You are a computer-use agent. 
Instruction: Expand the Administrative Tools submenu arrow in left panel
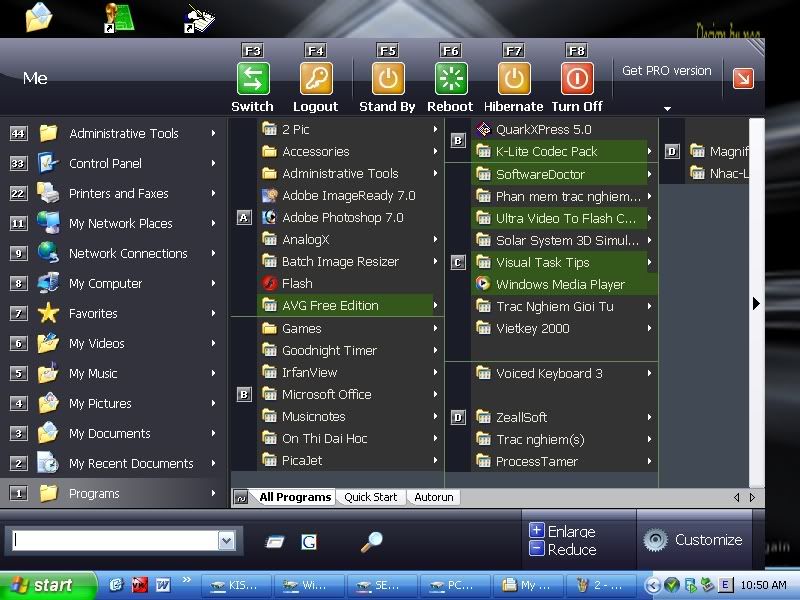coord(213,133)
